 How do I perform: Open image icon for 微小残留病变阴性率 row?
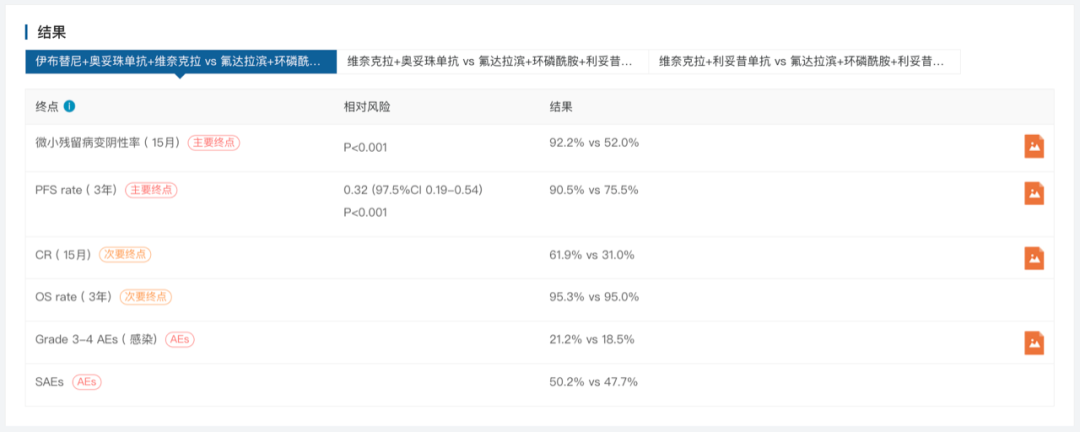click(1034, 146)
